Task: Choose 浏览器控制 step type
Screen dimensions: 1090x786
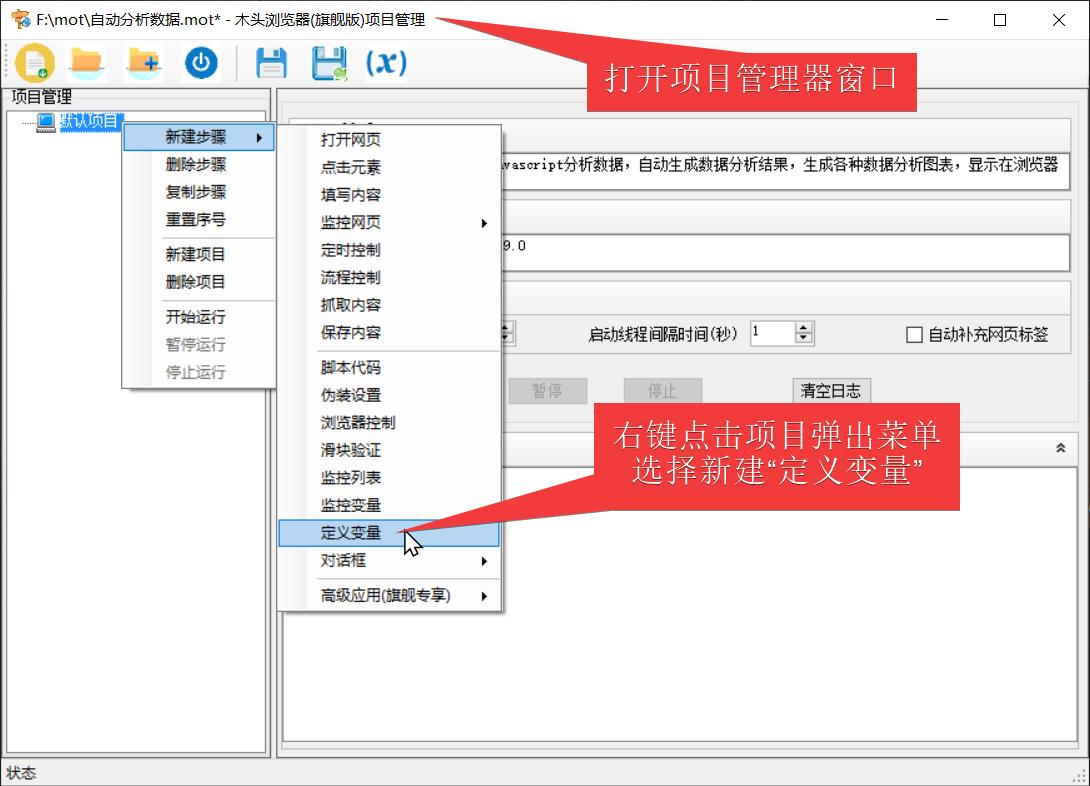Action: tap(389, 423)
